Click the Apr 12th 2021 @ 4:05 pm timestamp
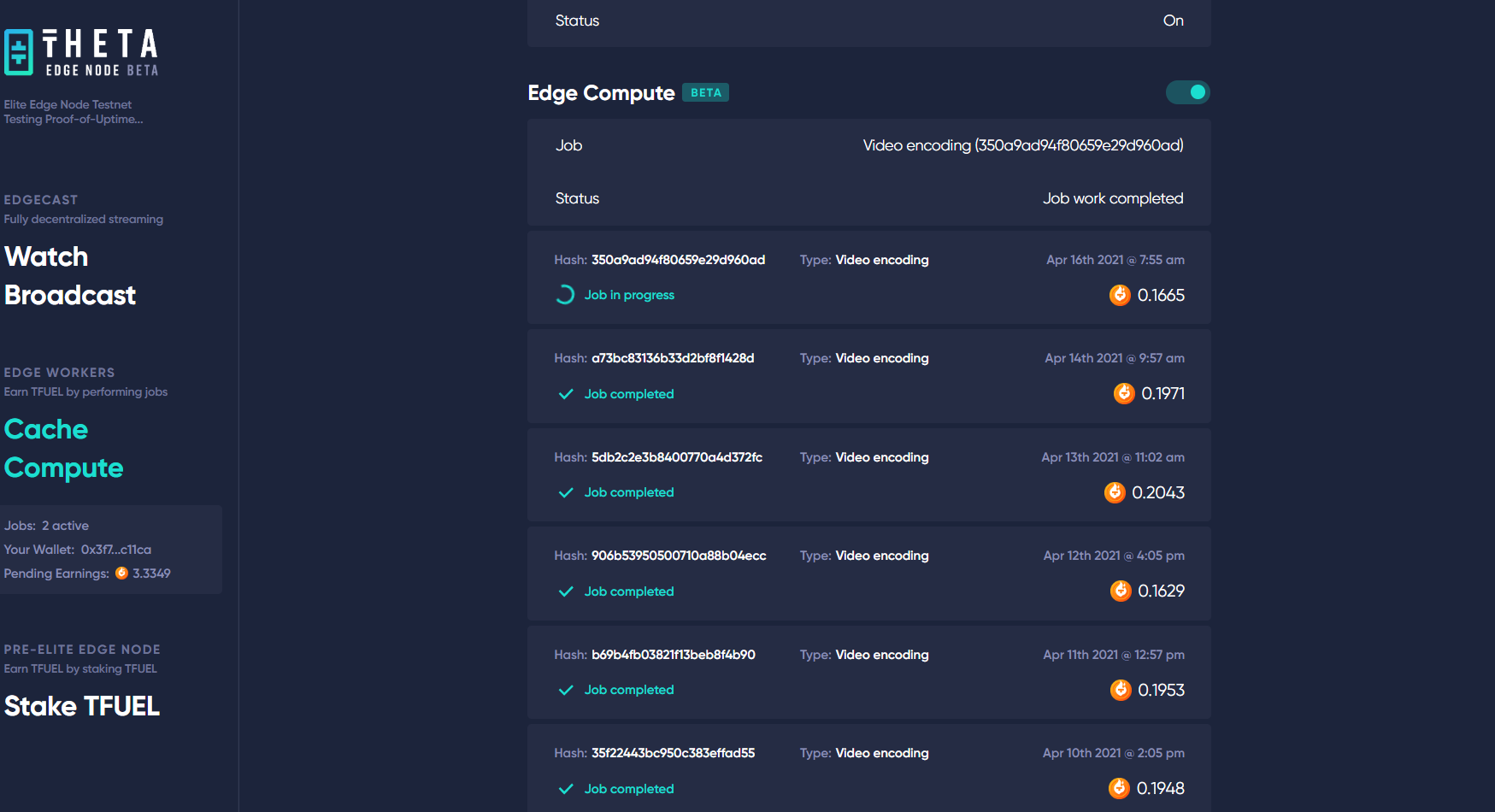 pyautogui.click(x=1114, y=556)
